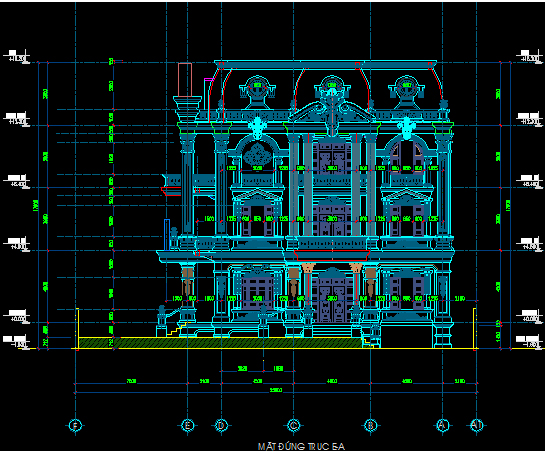The image size is (545, 454).
Task: Select the topmost left elevation level marker
Action: [x=16, y=57]
